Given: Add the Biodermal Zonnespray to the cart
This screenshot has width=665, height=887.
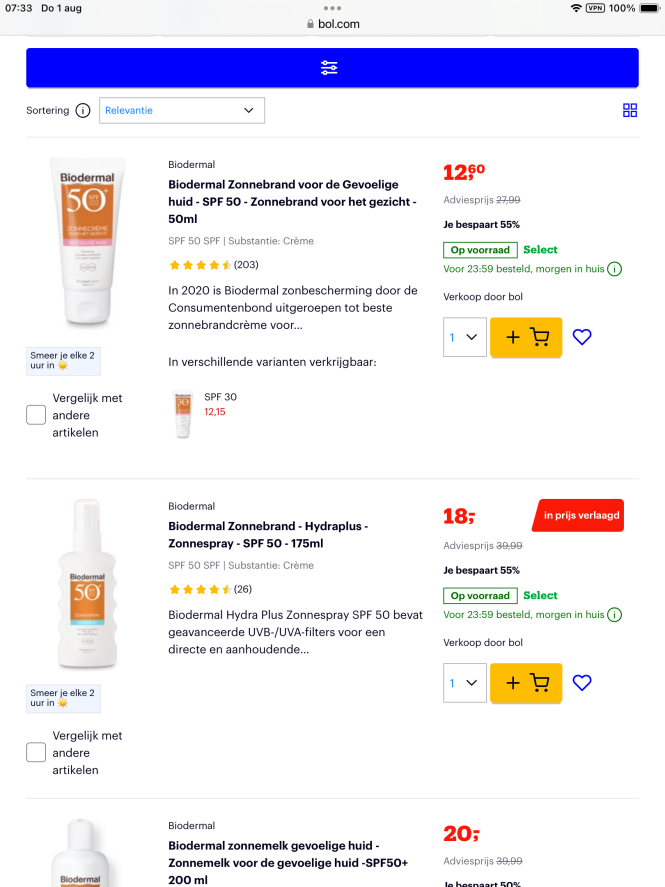Looking at the screenshot, I should 525,683.
